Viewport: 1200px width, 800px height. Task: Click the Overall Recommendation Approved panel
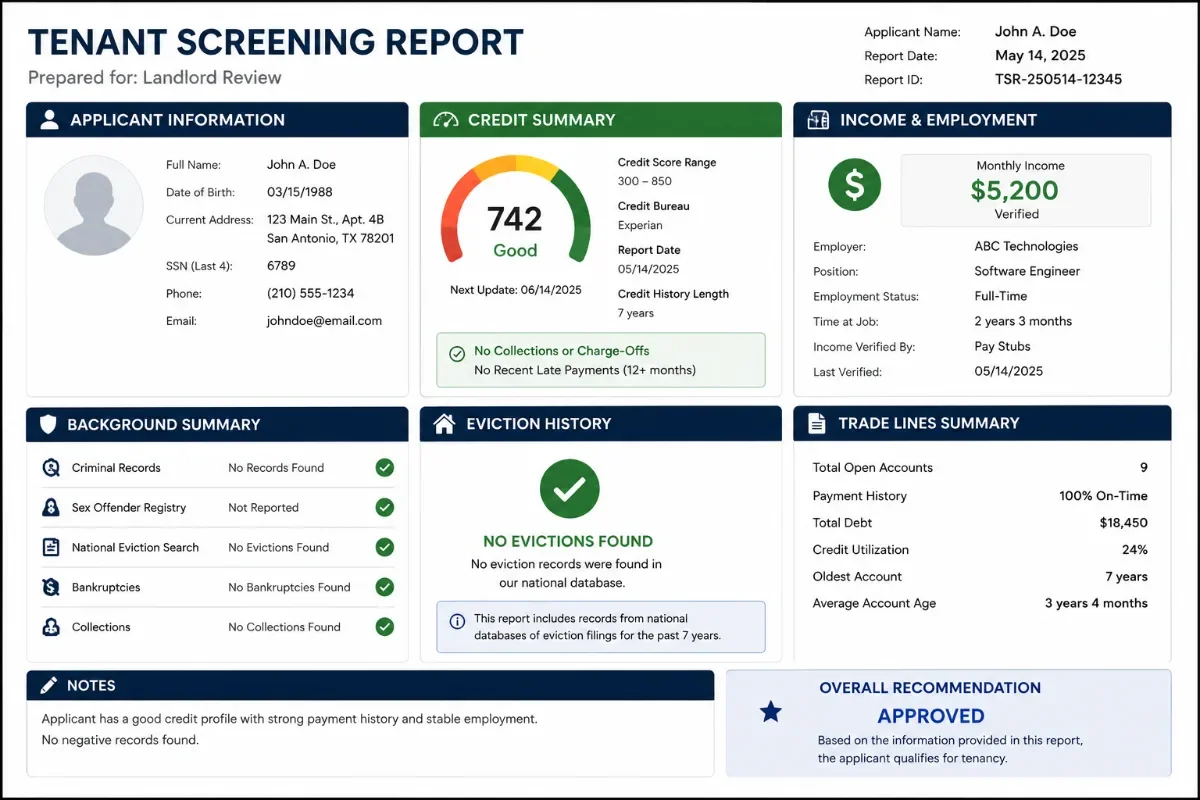coord(948,723)
